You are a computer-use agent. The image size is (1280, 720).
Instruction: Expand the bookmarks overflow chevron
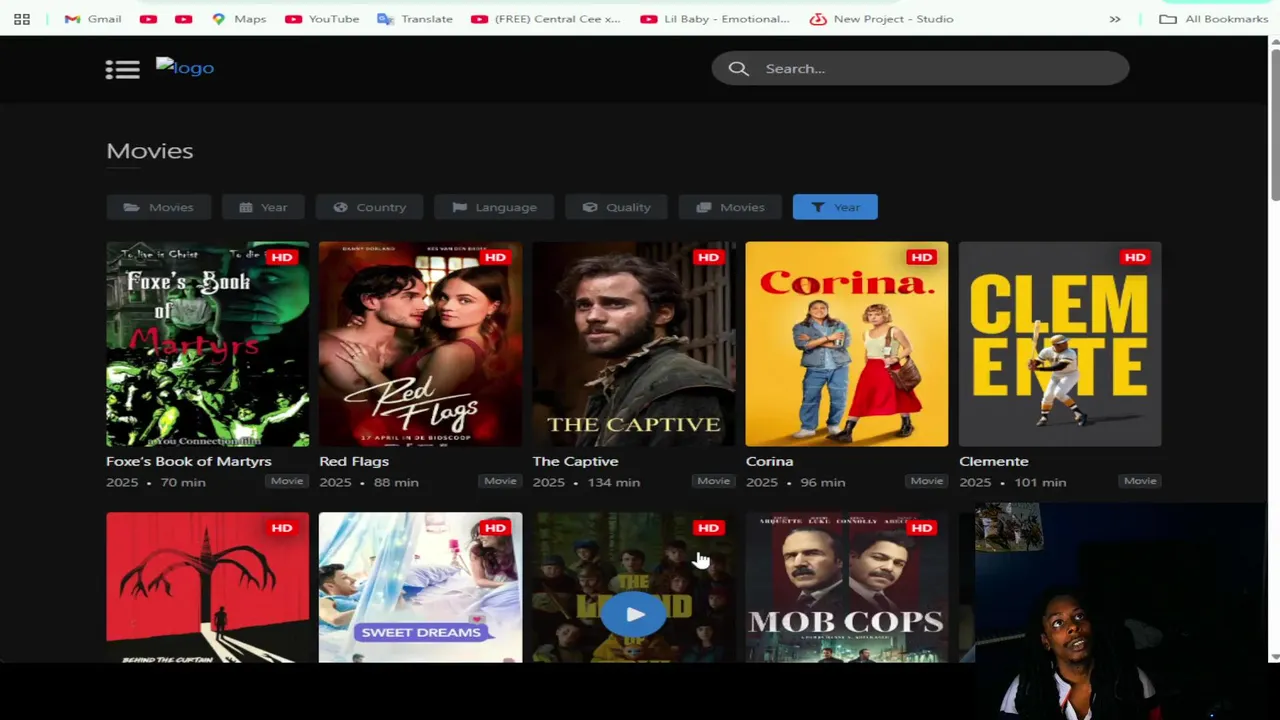(x=1115, y=19)
